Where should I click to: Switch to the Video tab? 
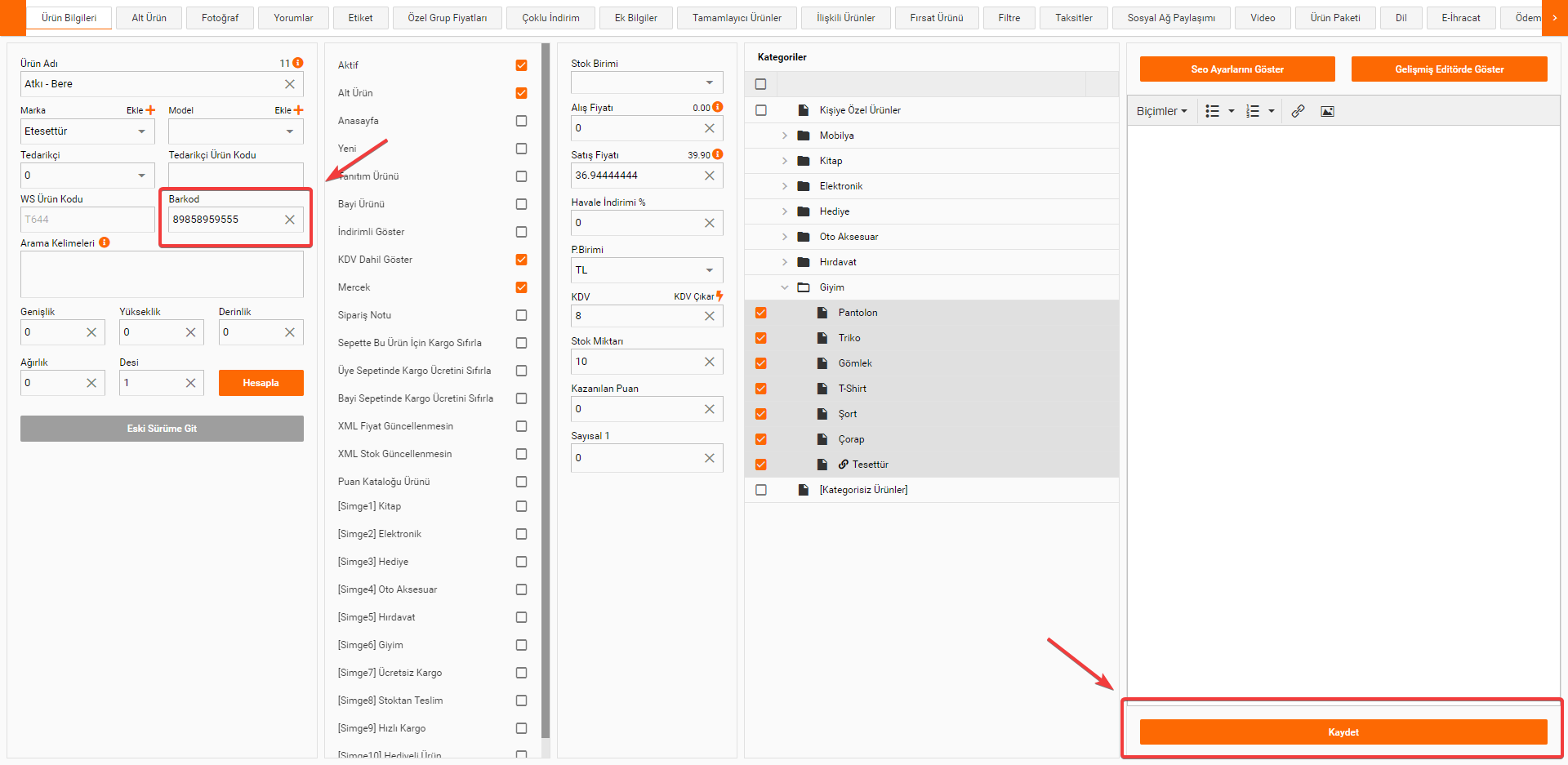1263,18
